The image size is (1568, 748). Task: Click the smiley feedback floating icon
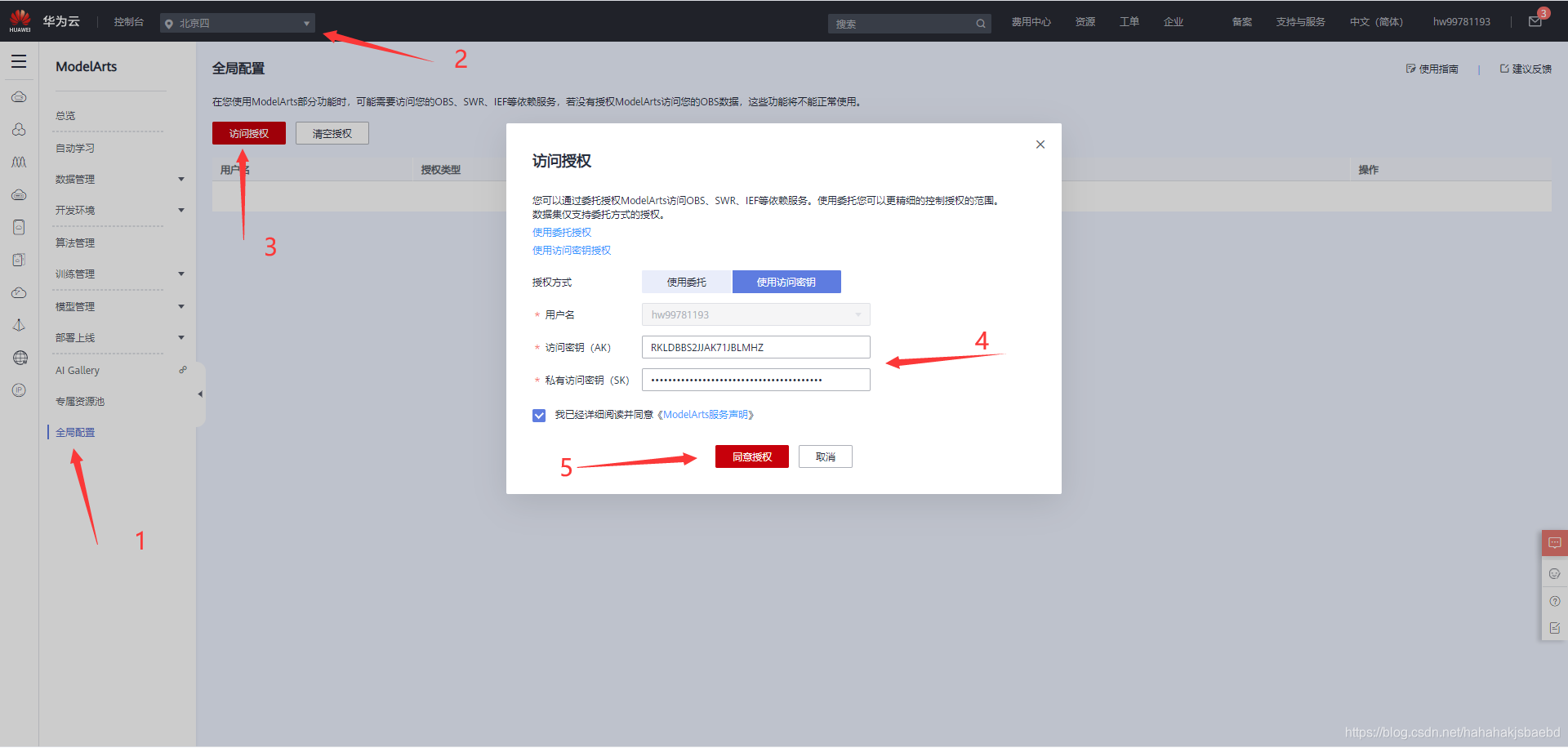pos(1555,573)
